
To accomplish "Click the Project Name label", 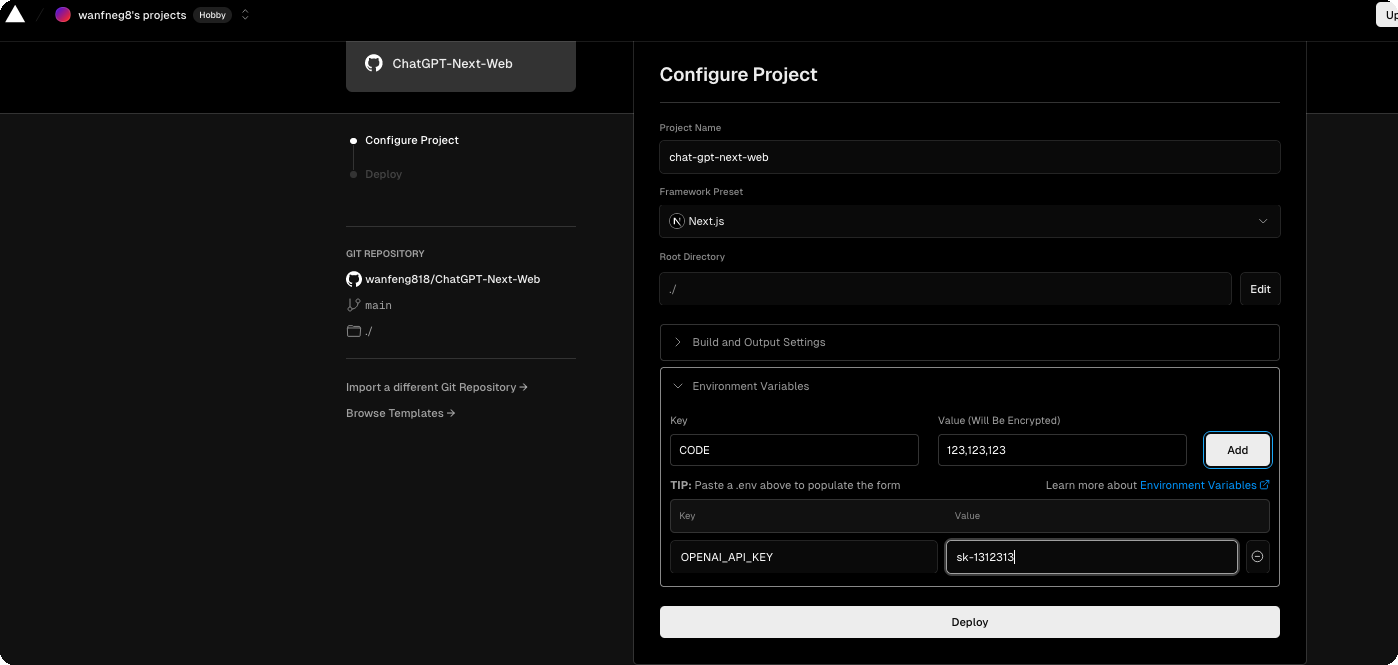I will (690, 128).
